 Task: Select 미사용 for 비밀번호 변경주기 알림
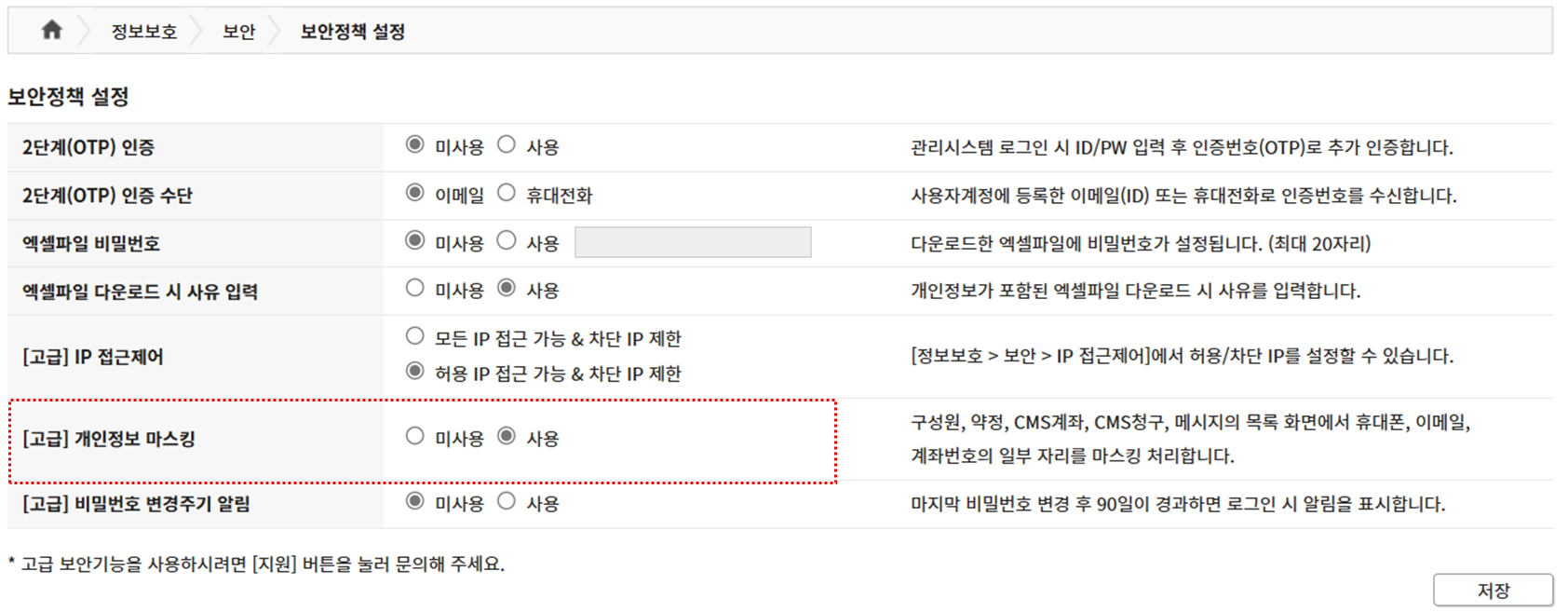click(x=415, y=501)
